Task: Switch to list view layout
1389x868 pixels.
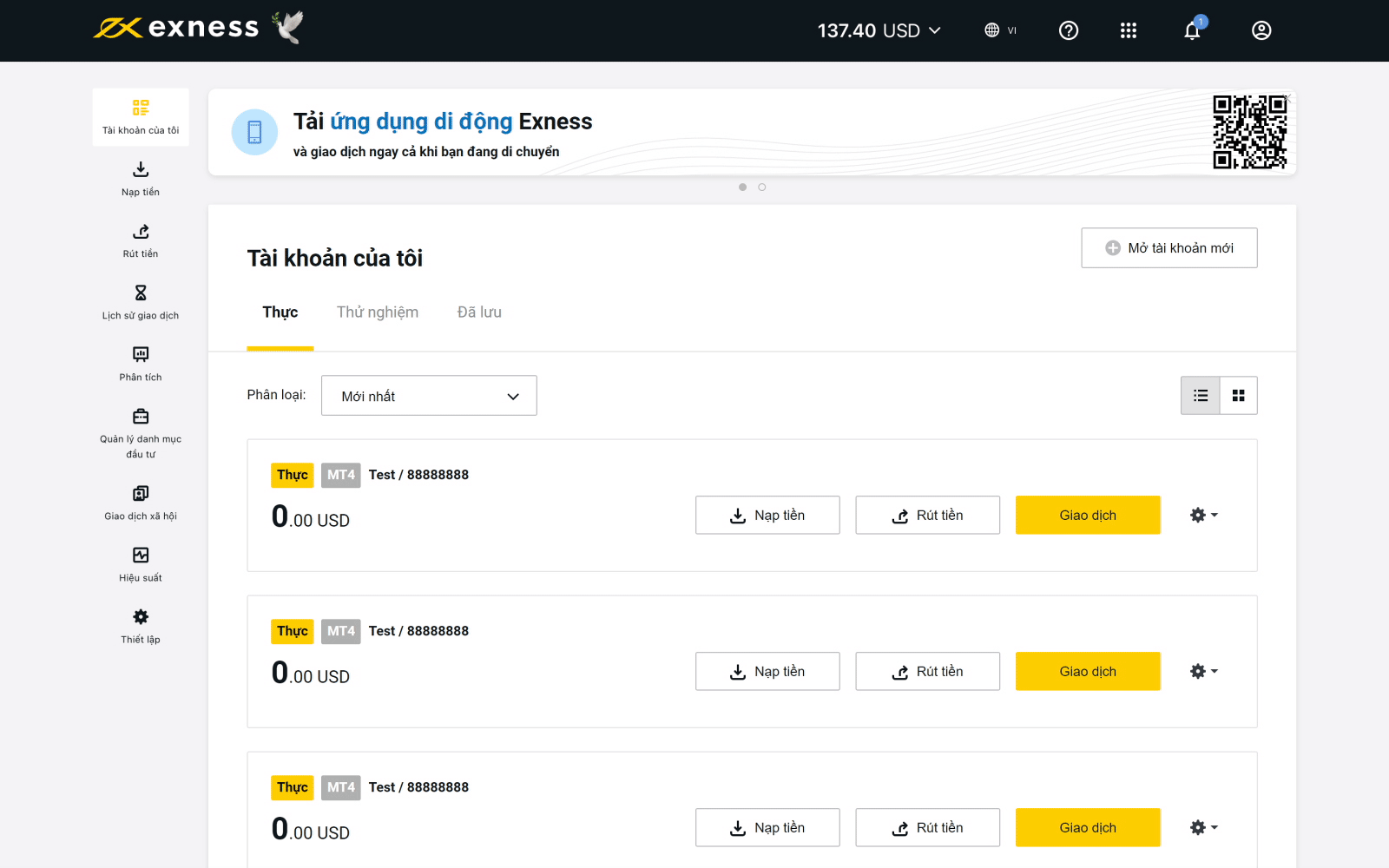Action: coord(1201,396)
